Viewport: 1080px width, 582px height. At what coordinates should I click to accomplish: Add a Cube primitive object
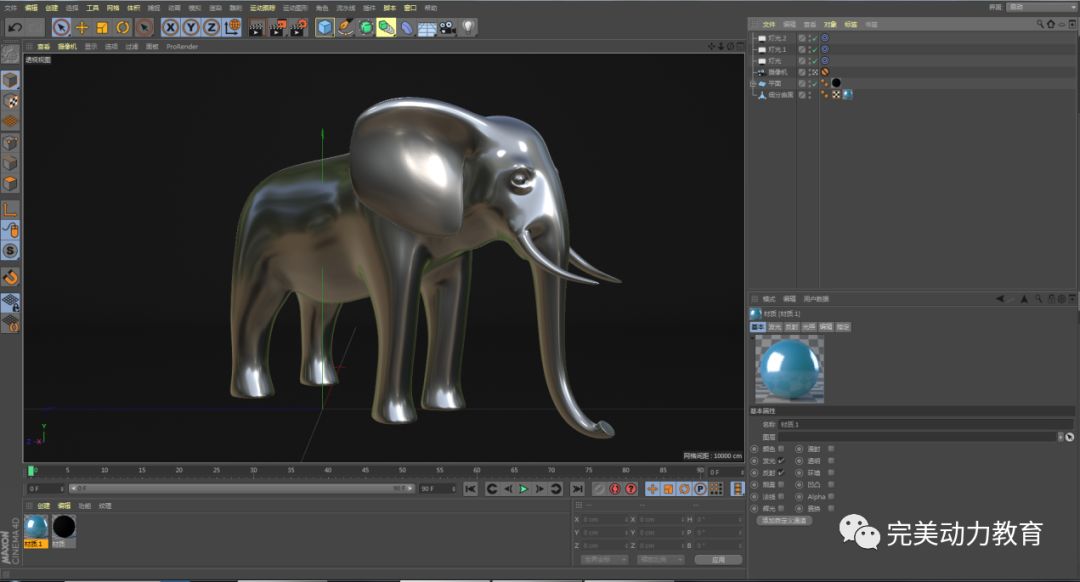(325, 28)
